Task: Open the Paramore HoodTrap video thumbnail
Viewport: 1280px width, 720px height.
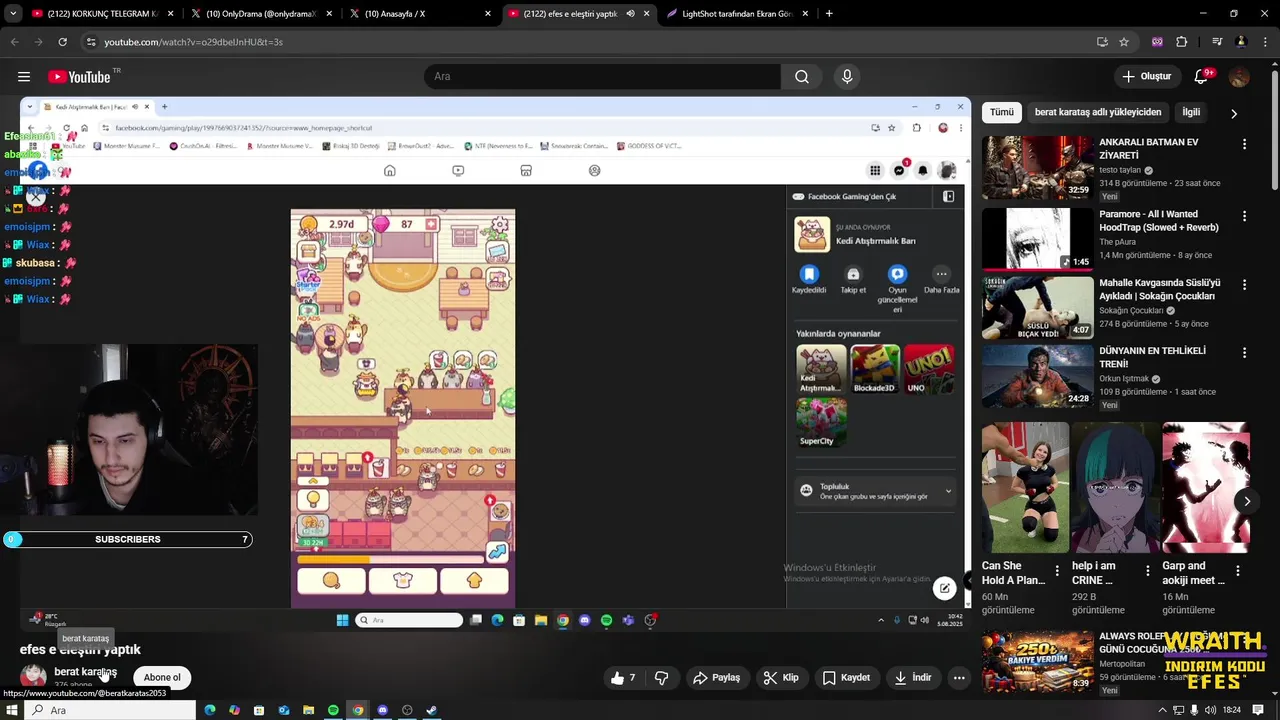Action: (1038, 239)
